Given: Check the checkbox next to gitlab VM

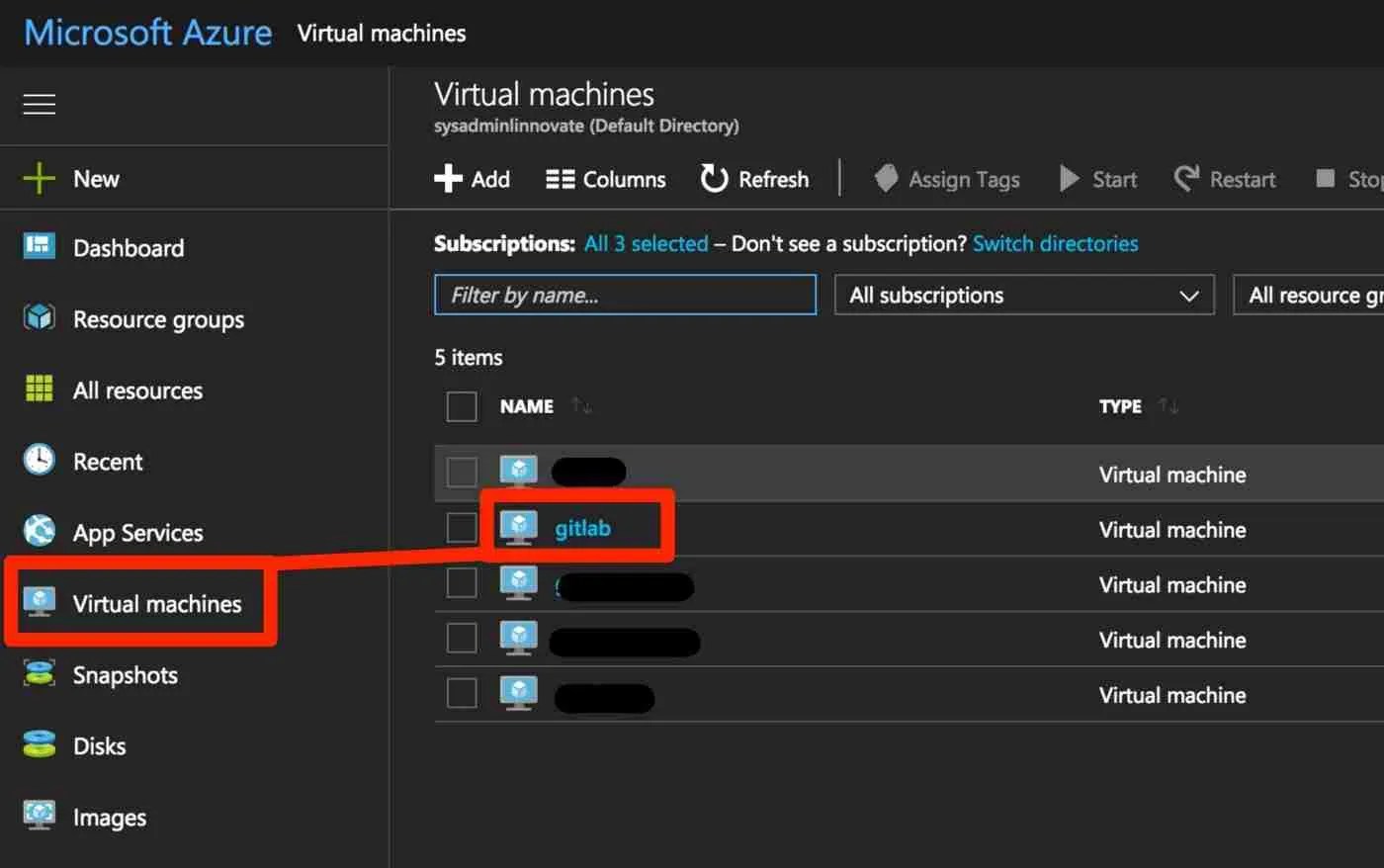Looking at the screenshot, I should [x=461, y=527].
